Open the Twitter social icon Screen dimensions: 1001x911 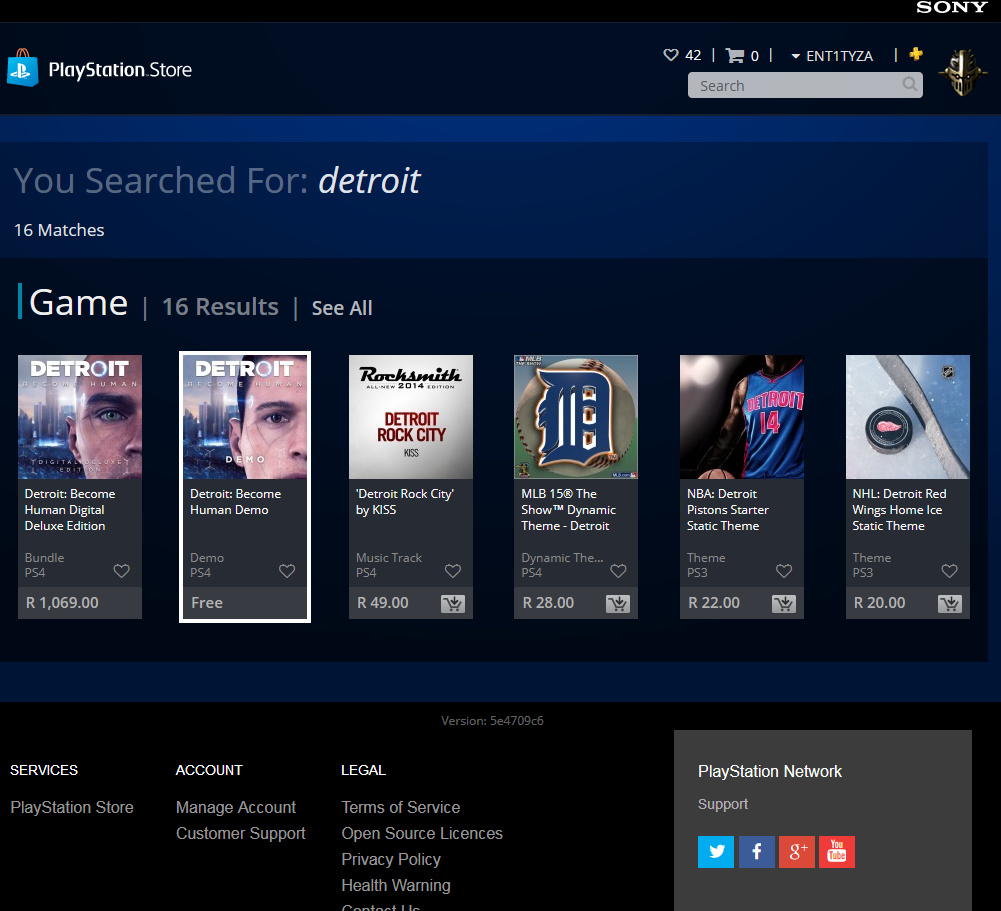(x=716, y=852)
